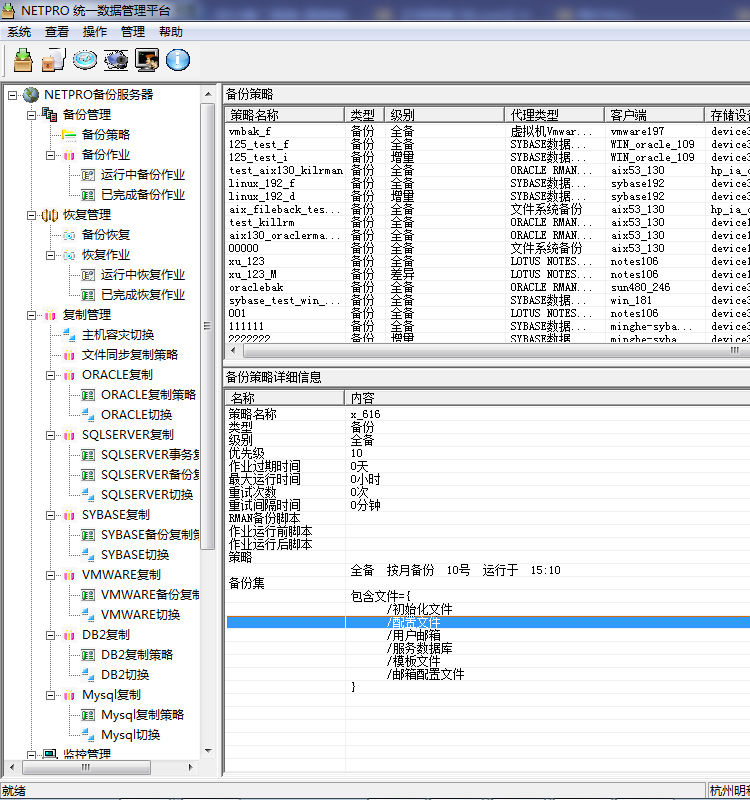This screenshot has height=800, width=750.
Task: Select 已完成备份作业 tree item
Action: [142, 195]
